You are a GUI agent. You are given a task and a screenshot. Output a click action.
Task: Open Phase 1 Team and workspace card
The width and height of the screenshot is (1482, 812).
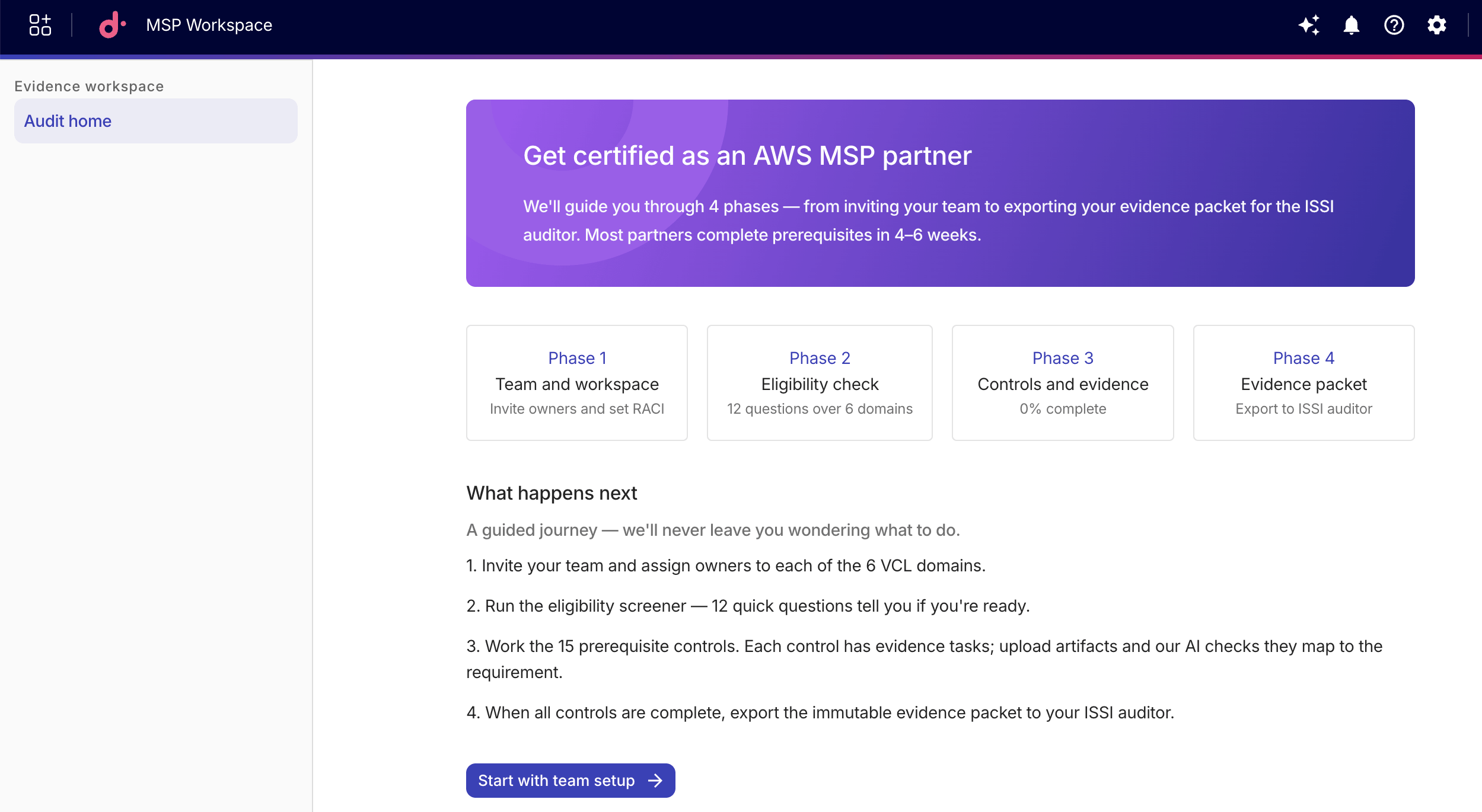click(x=577, y=383)
